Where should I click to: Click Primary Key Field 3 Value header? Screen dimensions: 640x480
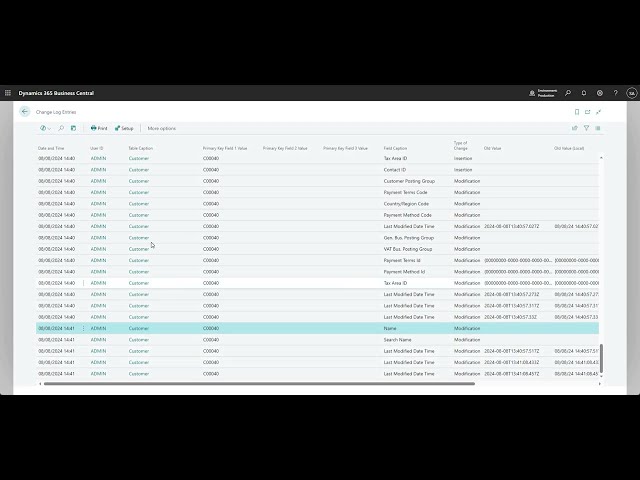click(x=345, y=148)
